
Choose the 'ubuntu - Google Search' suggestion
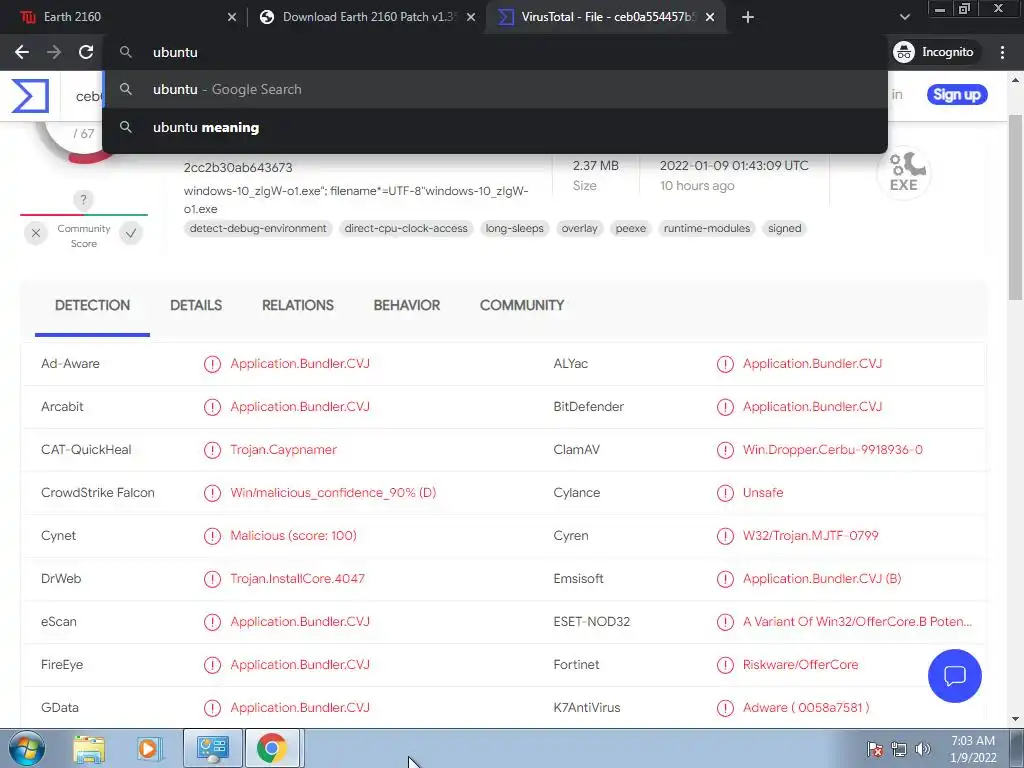point(494,89)
